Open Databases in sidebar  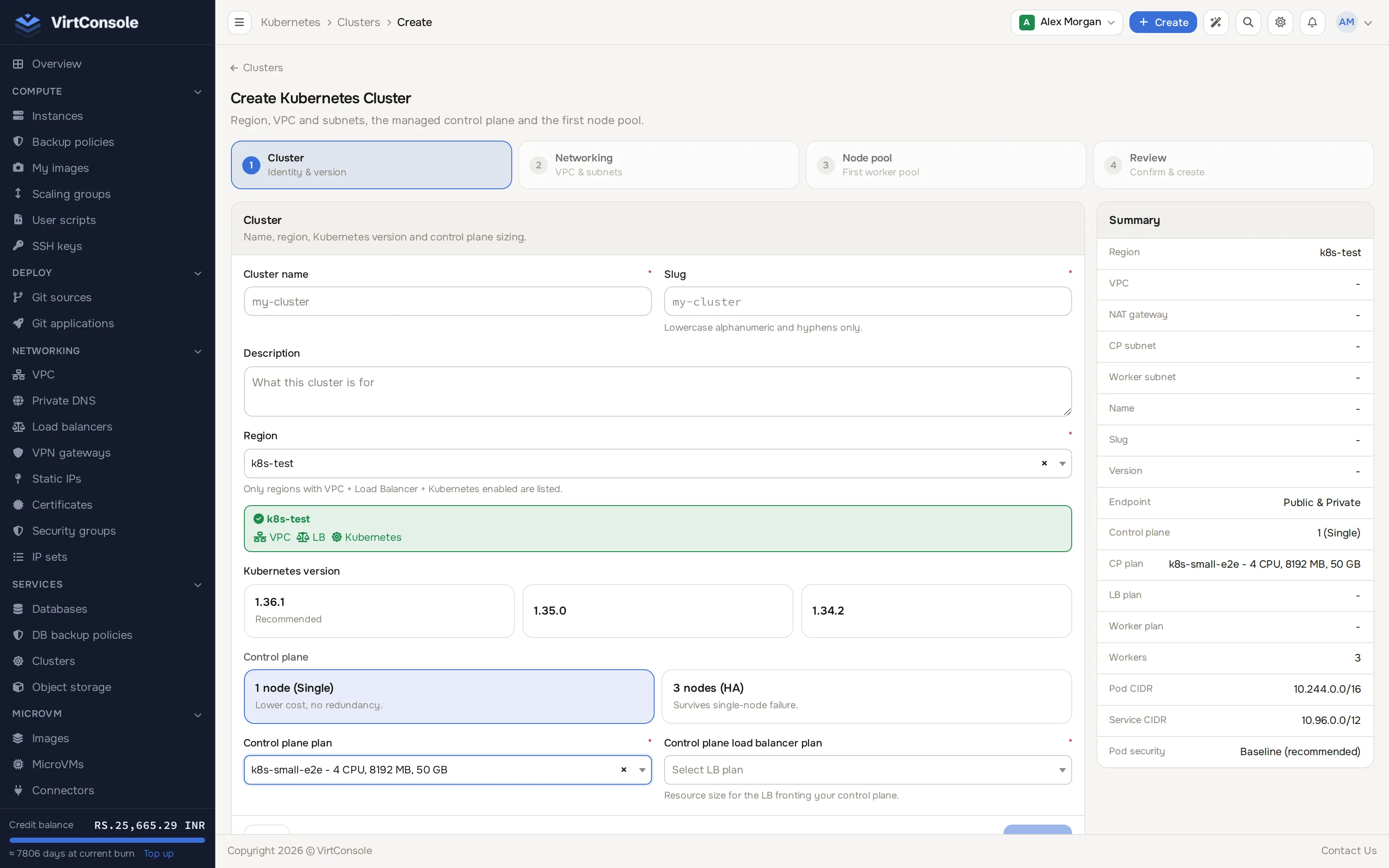click(x=107, y=609)
